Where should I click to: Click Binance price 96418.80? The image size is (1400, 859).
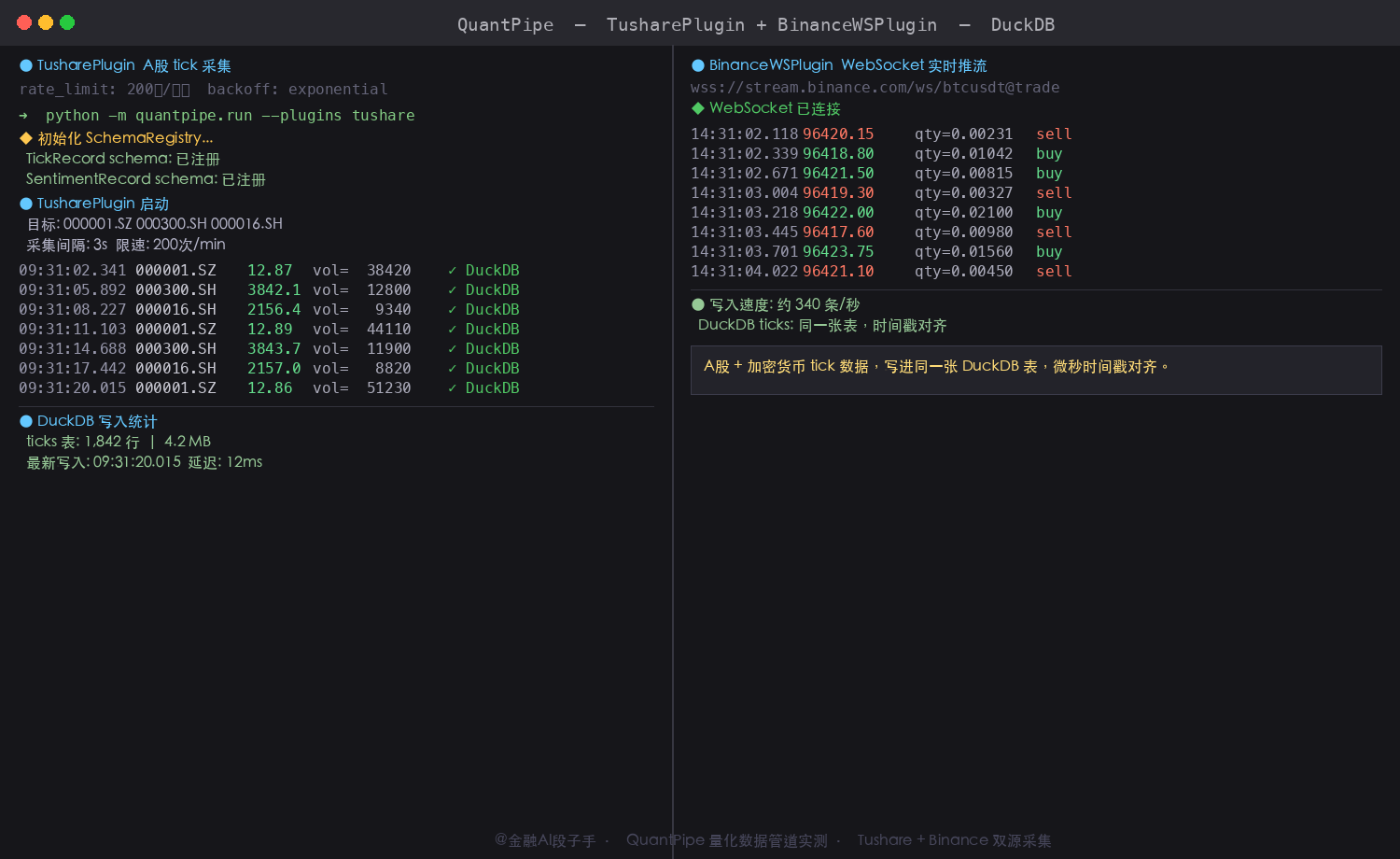[x=838, y=154]
